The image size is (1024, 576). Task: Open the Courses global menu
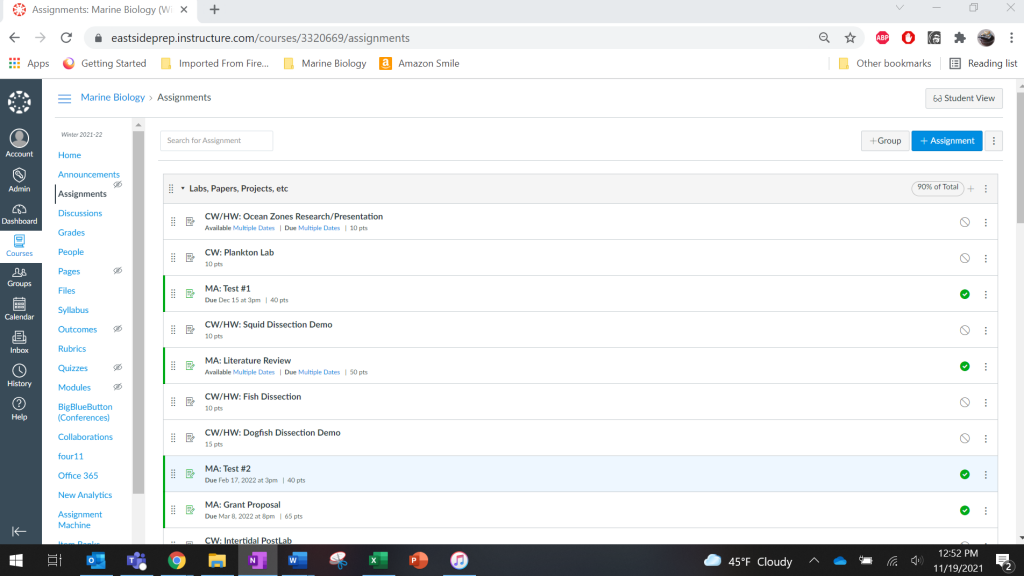pos(20,246)
